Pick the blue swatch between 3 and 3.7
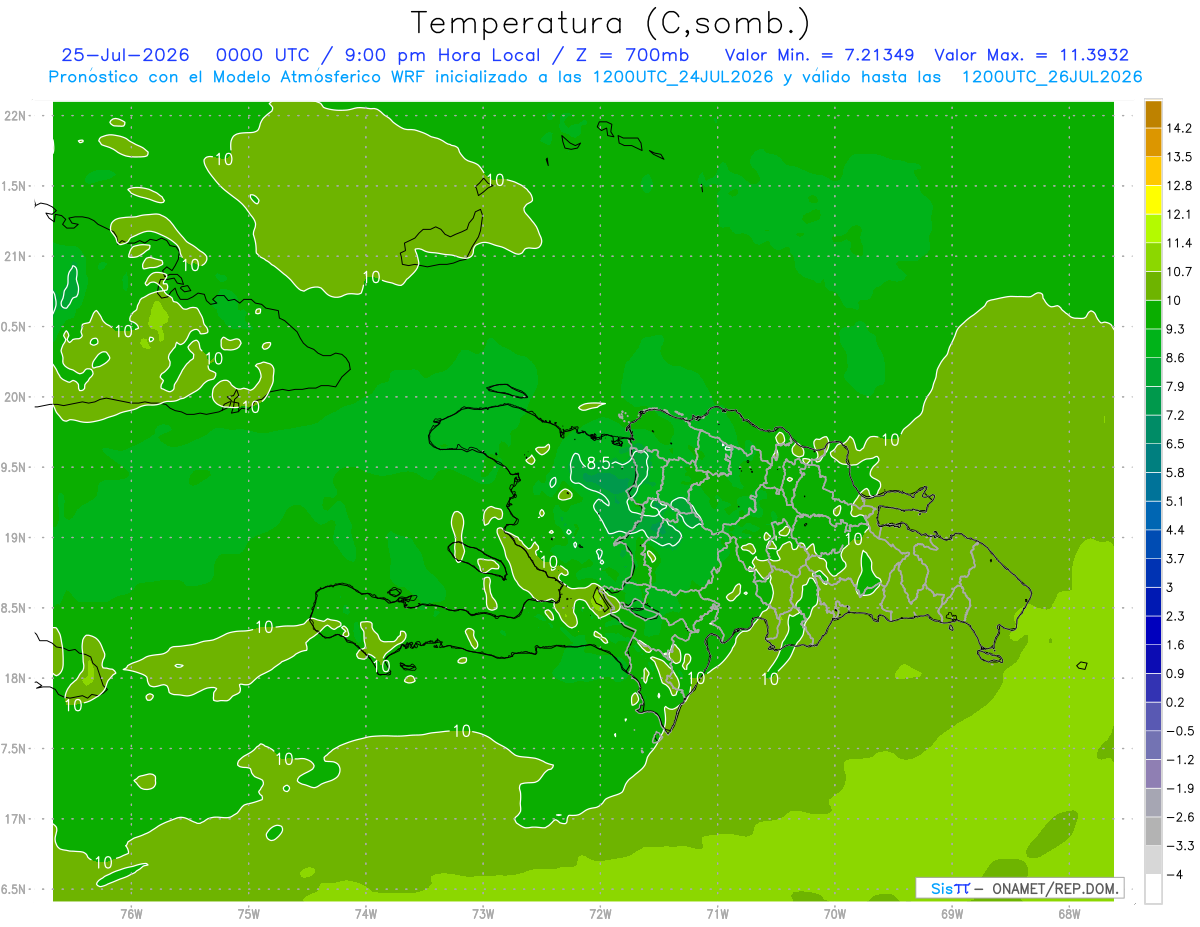The height and width of the screenshot is (927, 1200). click(1153, 573)
